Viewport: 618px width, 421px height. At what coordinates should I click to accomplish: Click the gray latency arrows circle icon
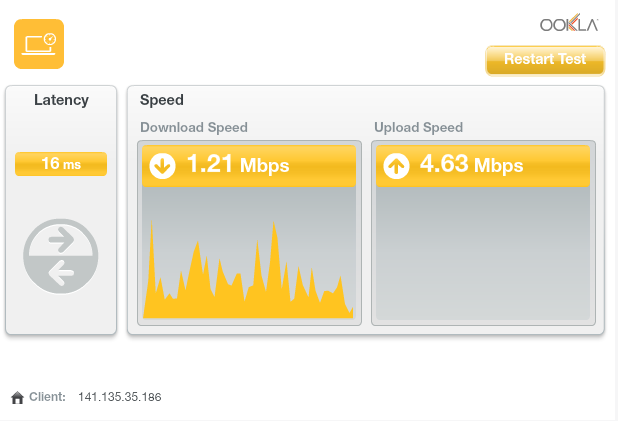point(61,256)
